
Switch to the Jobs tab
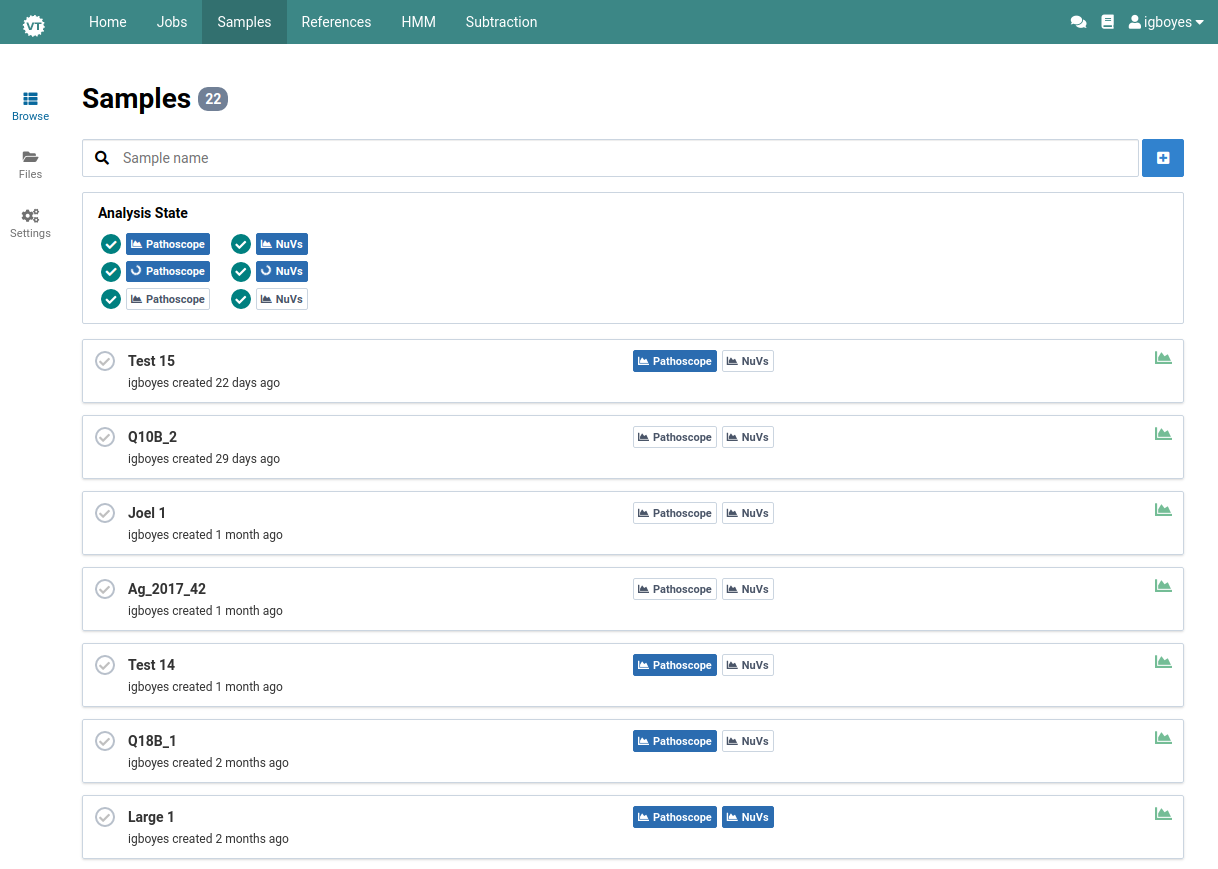coord(172,22)
